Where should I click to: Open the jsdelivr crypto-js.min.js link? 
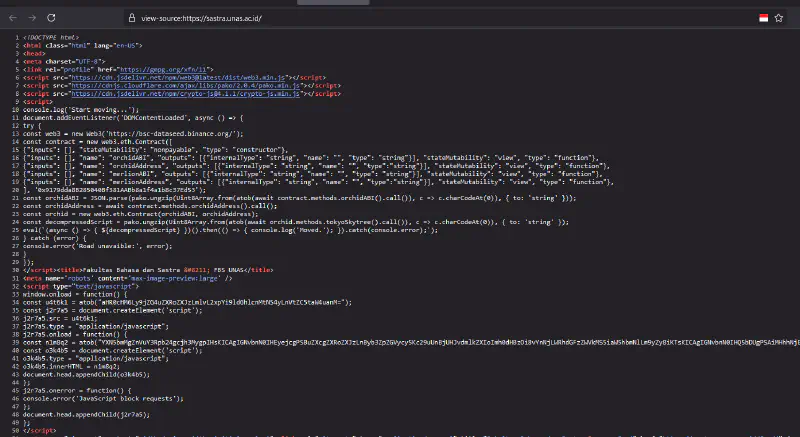[186, 94]
